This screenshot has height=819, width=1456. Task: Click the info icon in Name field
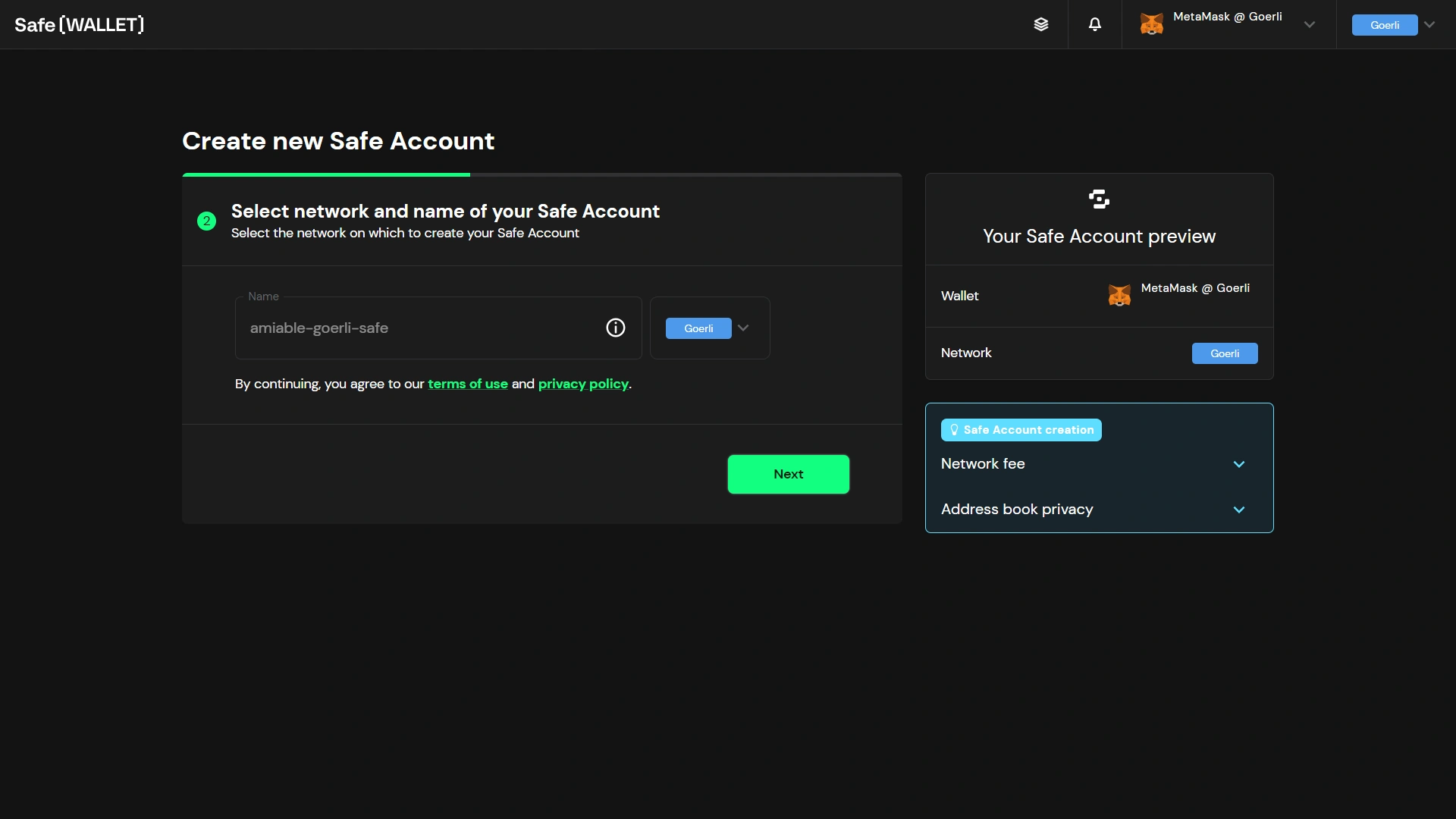[616, 328]
